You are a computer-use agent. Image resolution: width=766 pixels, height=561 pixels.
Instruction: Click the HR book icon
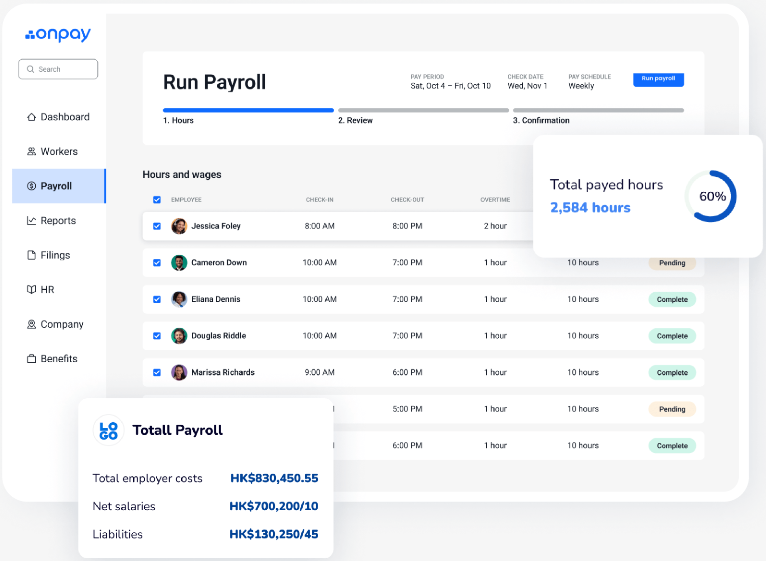coord(32,290)
